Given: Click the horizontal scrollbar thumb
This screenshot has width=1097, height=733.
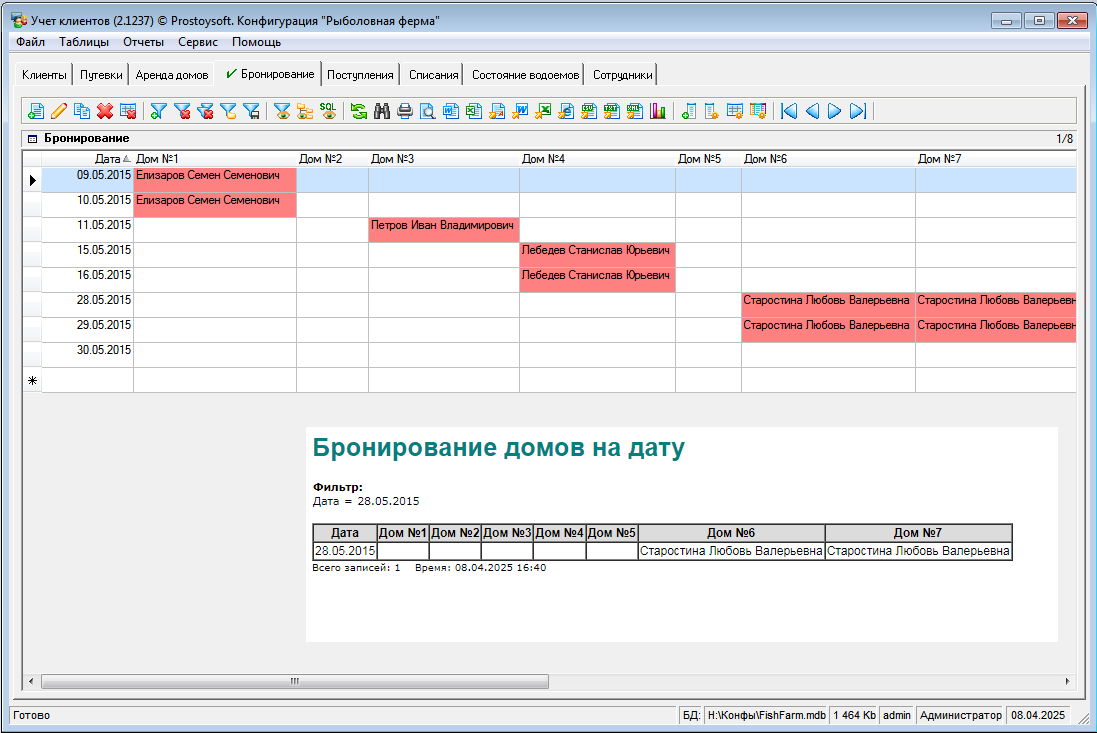Looking at the screenshot, I should pos(294,681).
